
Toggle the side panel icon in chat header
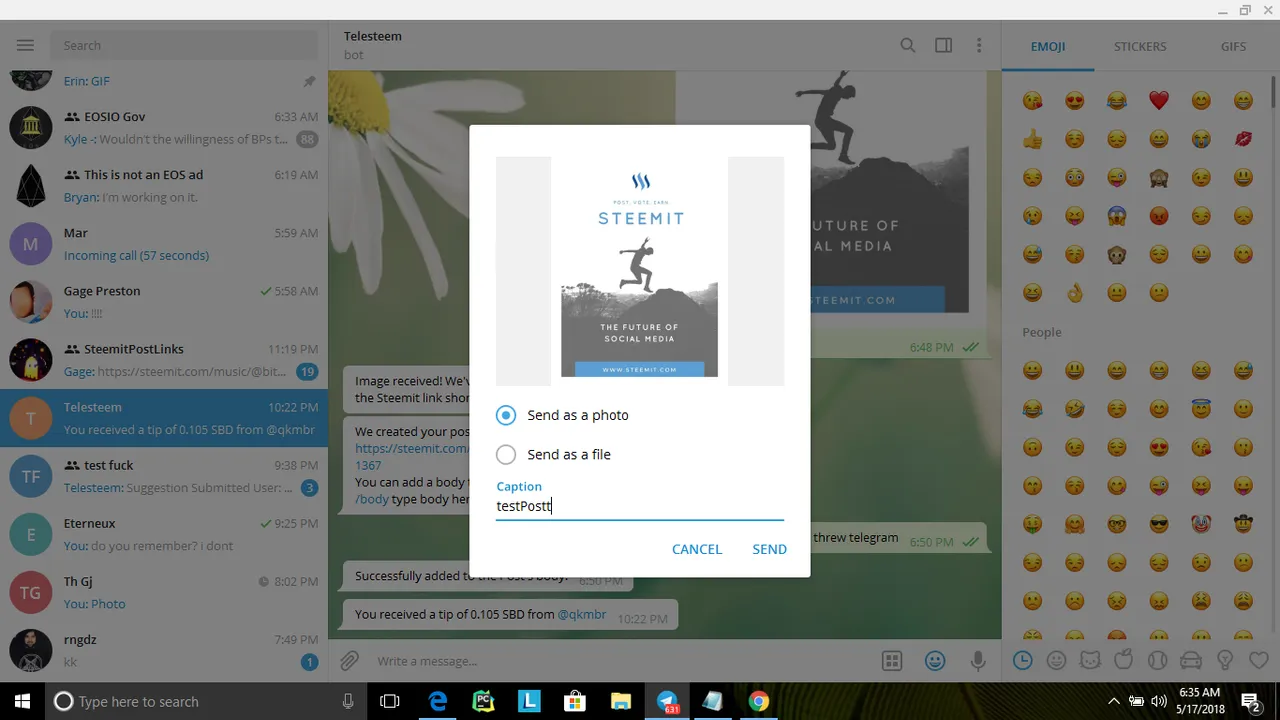coord(943,45)
